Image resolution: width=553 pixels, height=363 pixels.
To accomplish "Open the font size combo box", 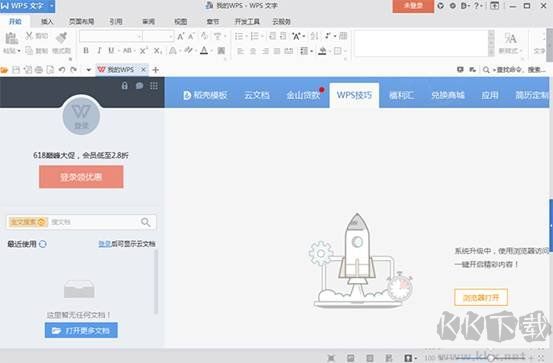I will [158, 36].
